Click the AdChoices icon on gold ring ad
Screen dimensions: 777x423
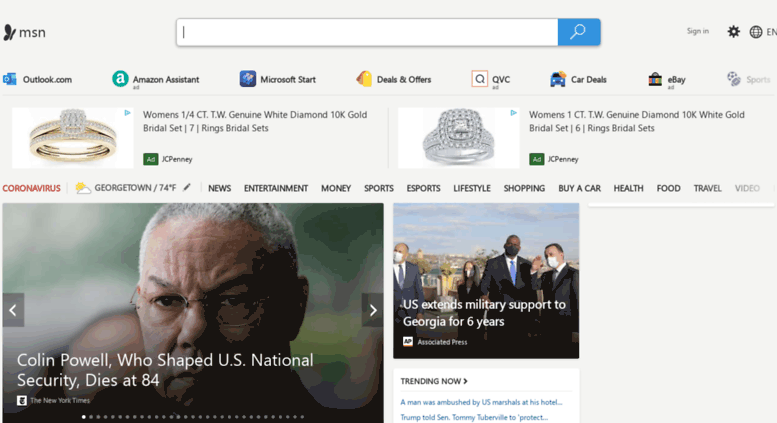pyautogui.click(x=127, y=113)
